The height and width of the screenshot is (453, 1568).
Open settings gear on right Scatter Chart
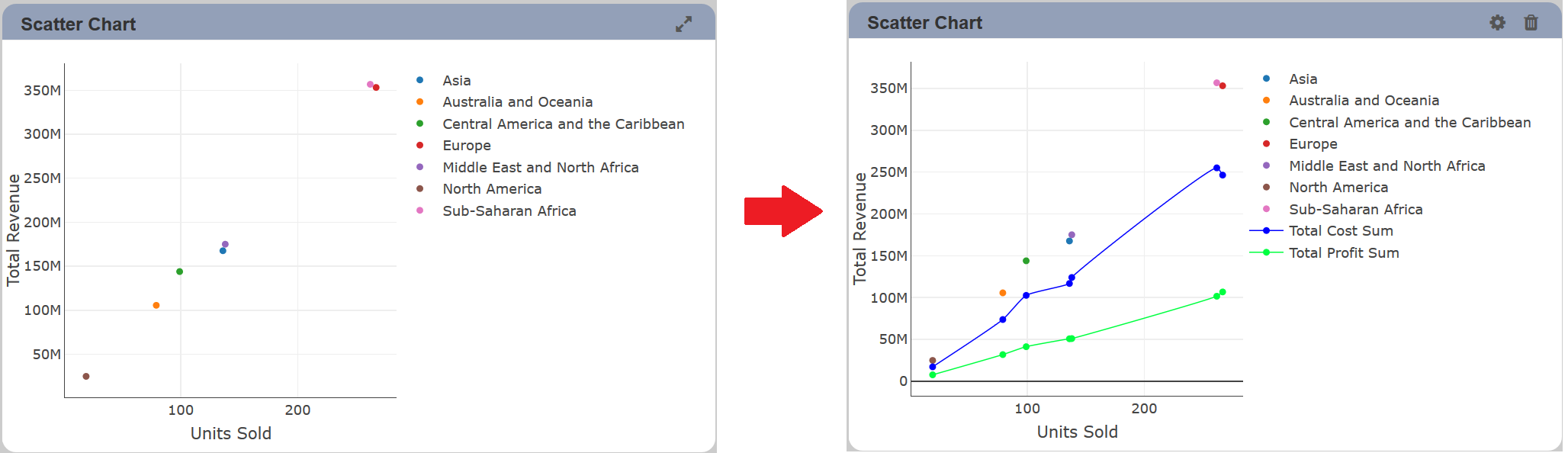pos(1498,23)
